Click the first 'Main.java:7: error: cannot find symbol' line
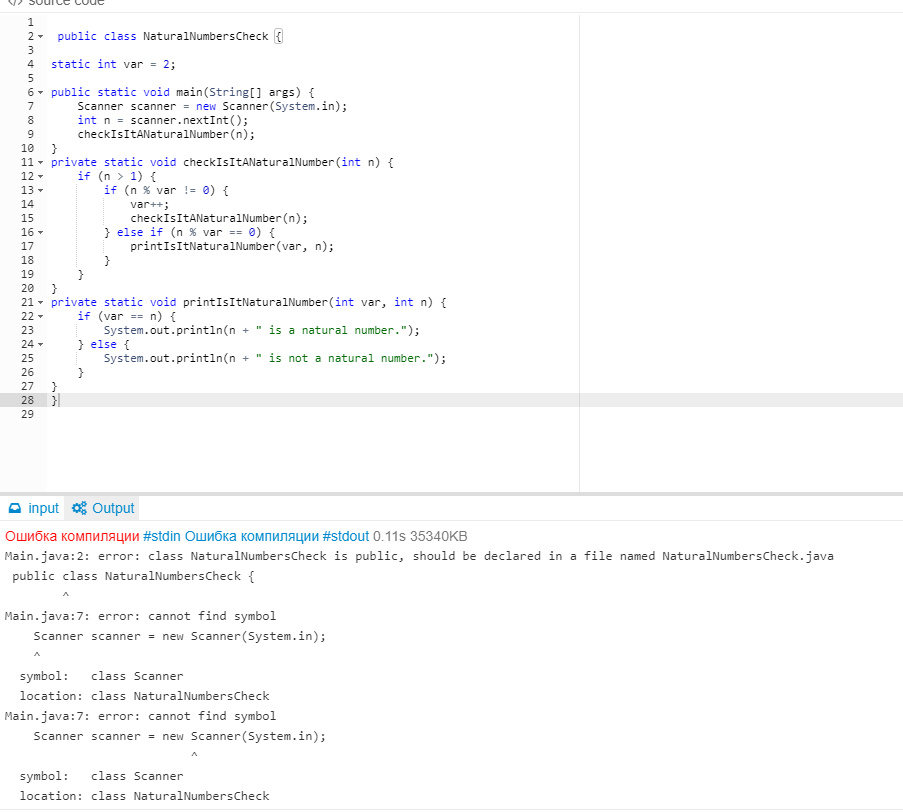This screenshot has height=812, width=903. (141, 616)
